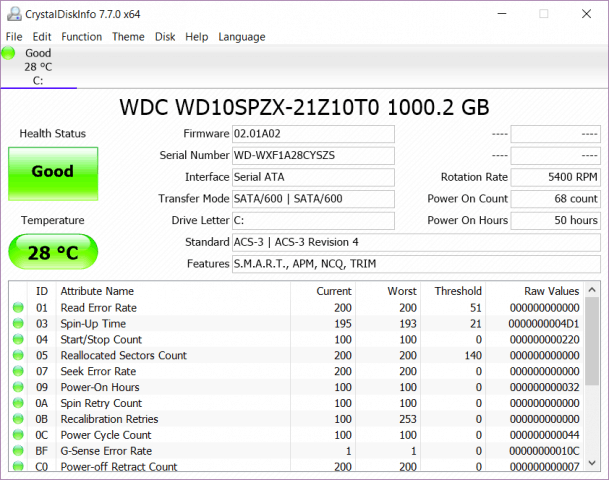Click the green disk status orb for C:
This screenshot has width=609, height=480.
coord(8,53)
